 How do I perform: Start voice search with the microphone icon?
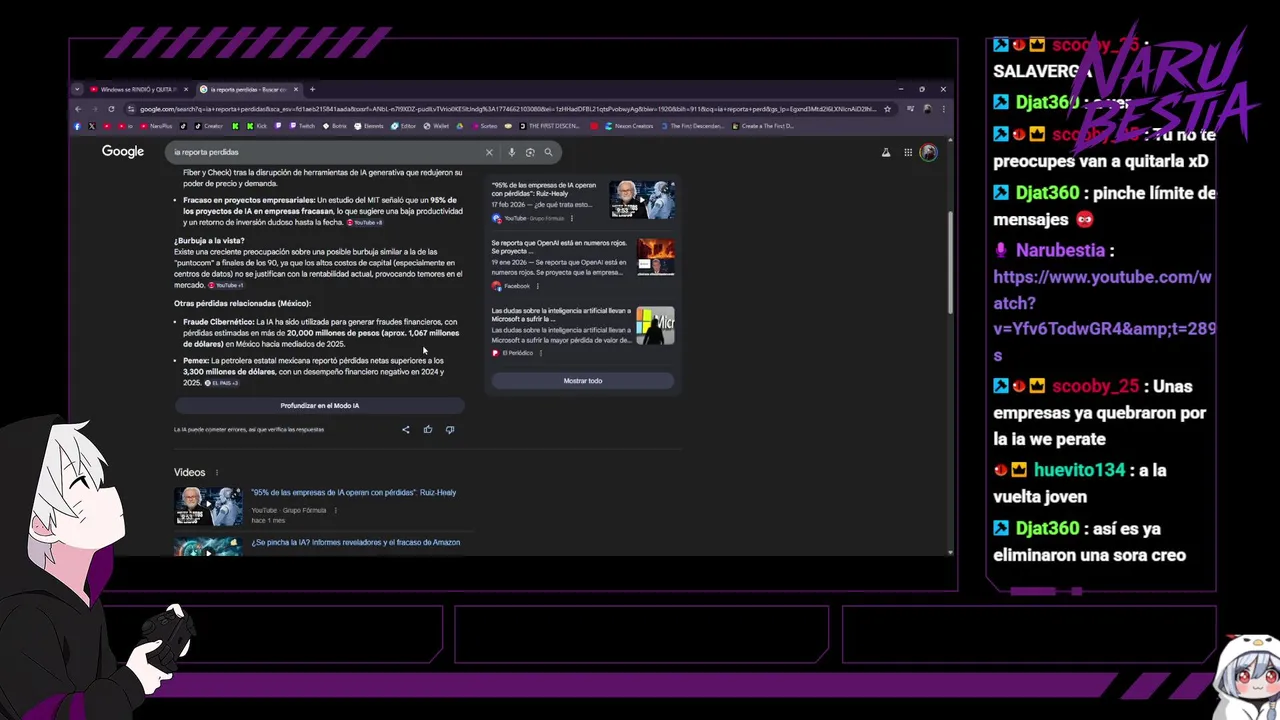pos(511,152)
